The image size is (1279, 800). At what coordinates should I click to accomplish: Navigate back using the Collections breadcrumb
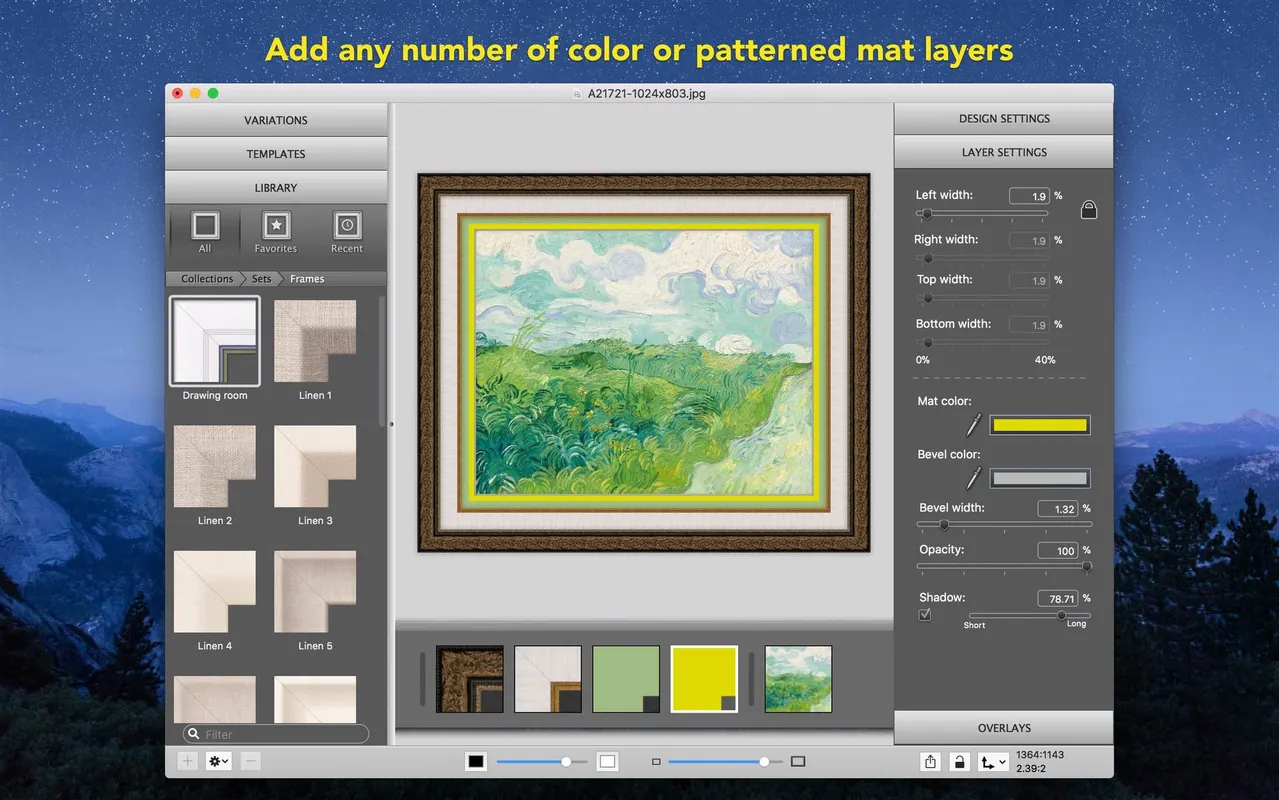click(205, 278)
